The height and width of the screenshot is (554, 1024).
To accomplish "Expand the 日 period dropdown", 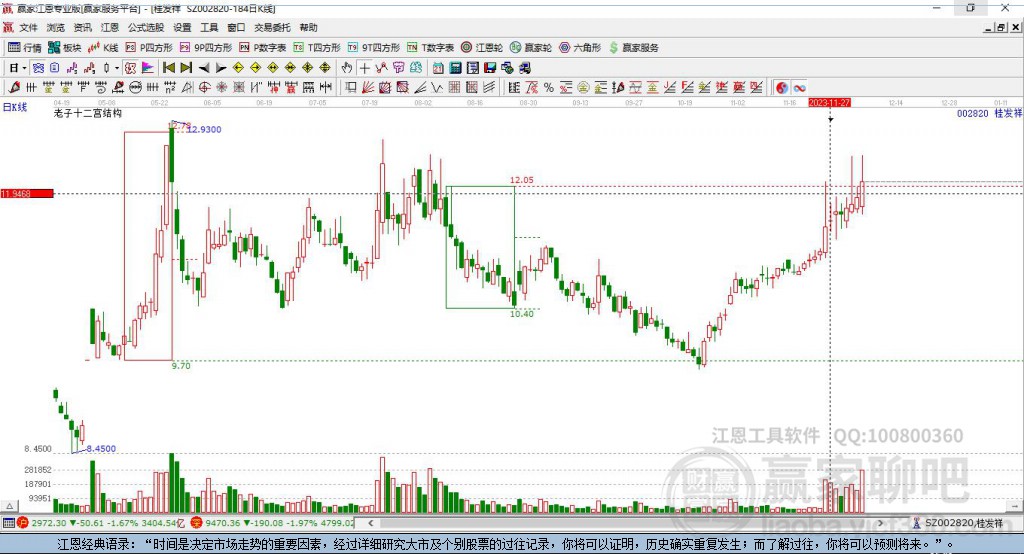I will [x=24, y=68].
